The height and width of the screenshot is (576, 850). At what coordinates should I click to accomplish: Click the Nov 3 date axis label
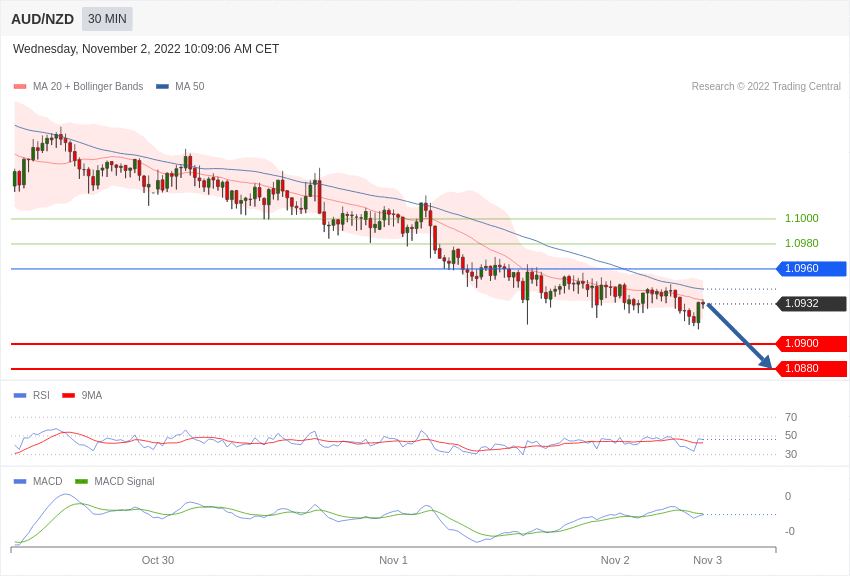pos(707,560)
